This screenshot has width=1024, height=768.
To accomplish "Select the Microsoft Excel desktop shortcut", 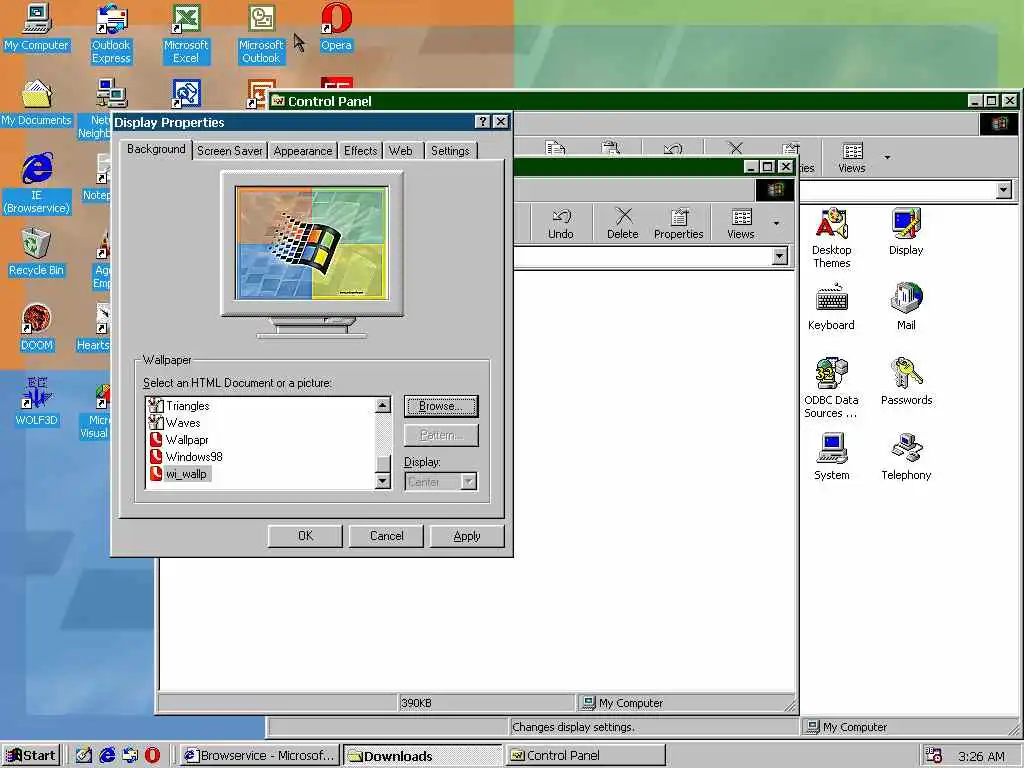I will [x=186, y=34].
